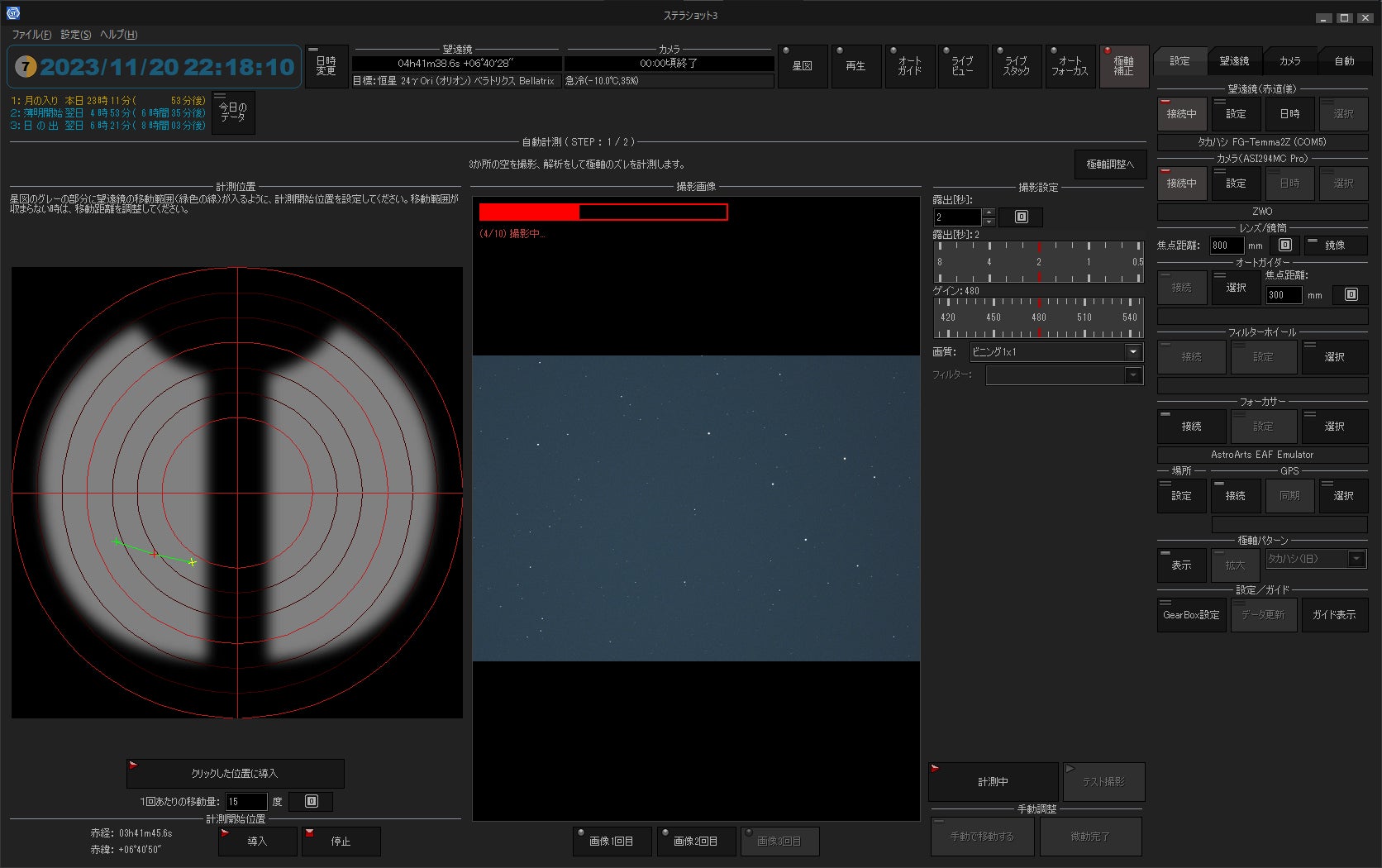Open the オートガイド panel
Screen dimensions: 1382x868
click(x=909, y=66)
